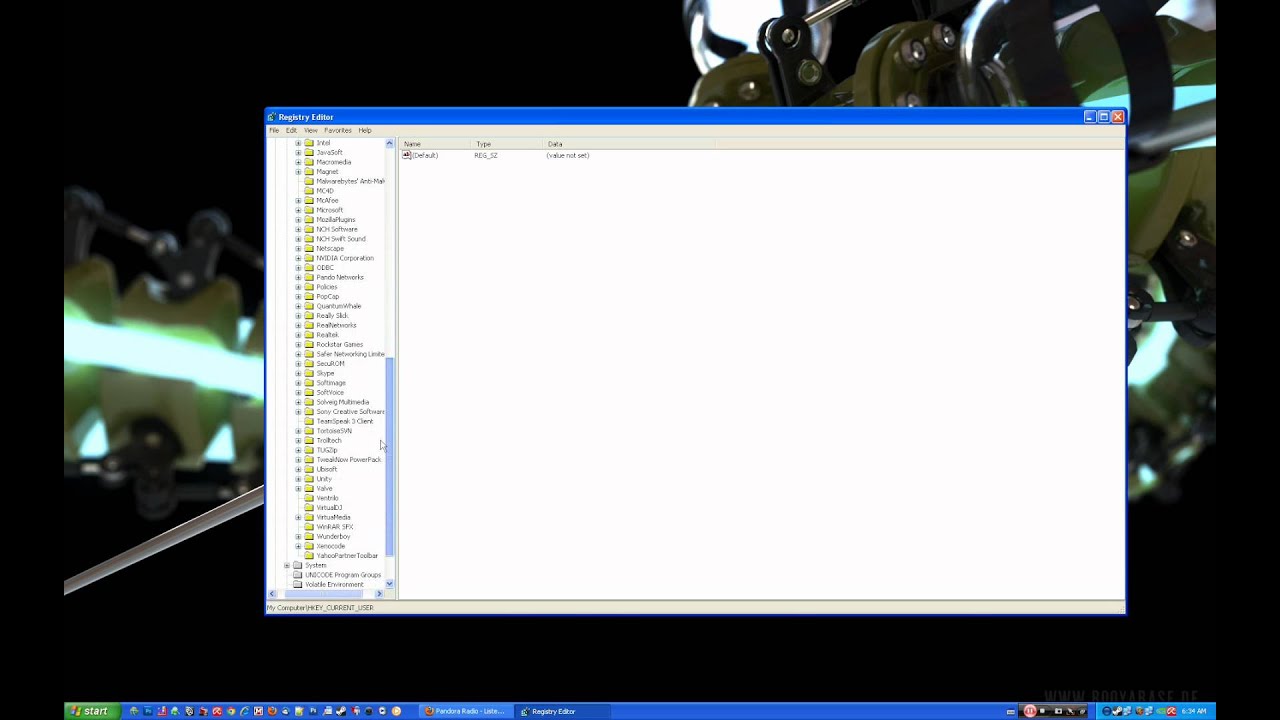The height and width of the screenshot is (720, 1280).
Task: Select the YahooPartnerToolbar key
Action: pos(347,556)
